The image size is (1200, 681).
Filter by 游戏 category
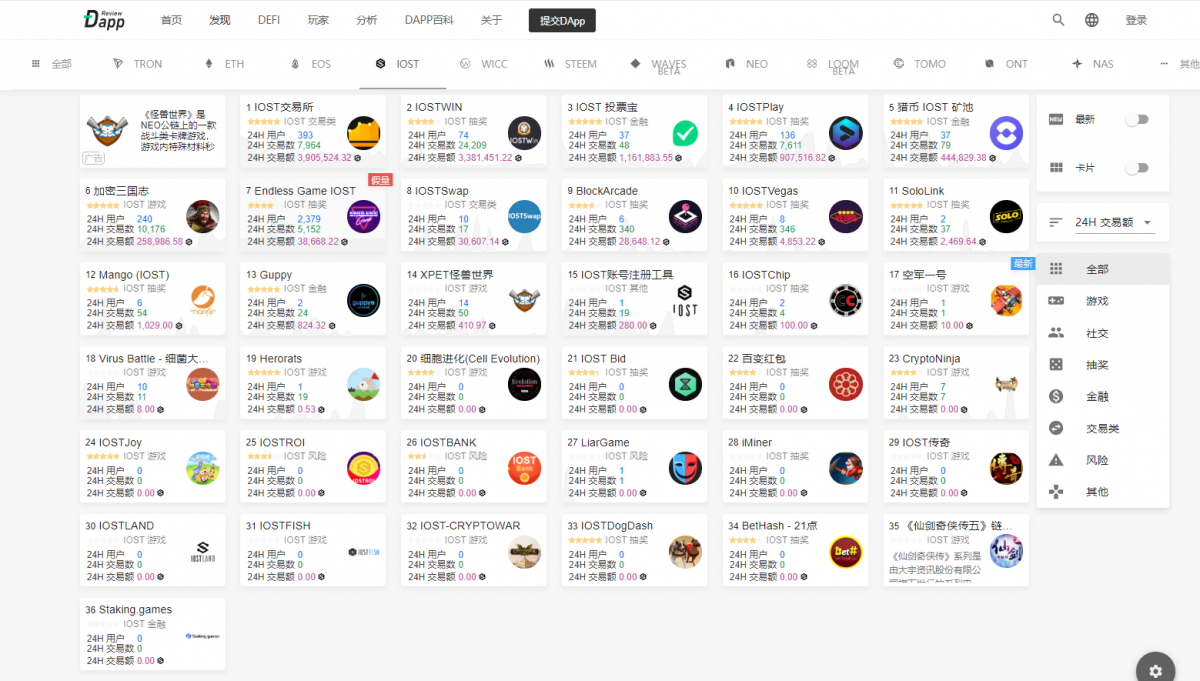(x=1103, y=301)
